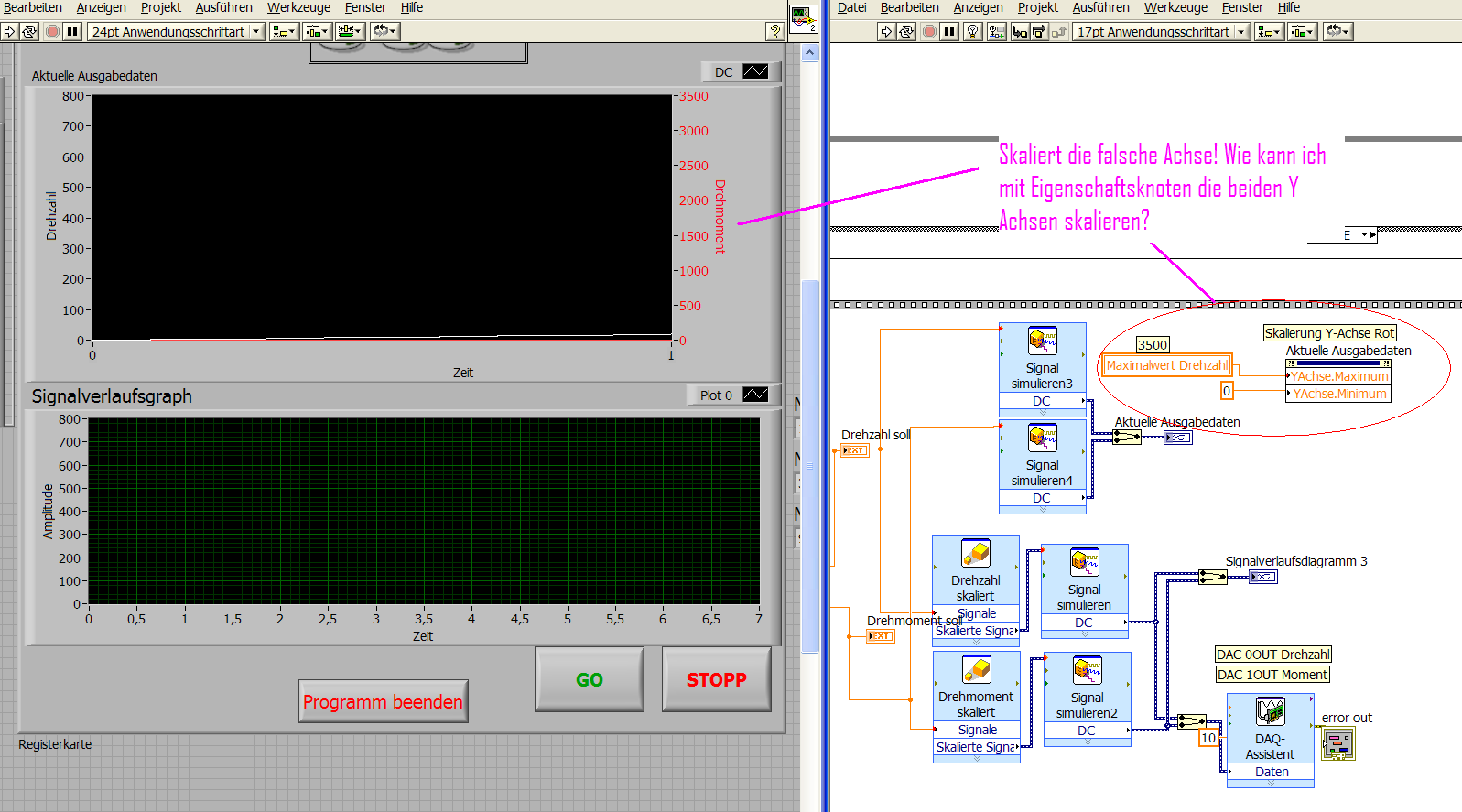Image resolution: width=1462 pixels, height=812 pixels.
Task: Open the enum constant dropdown labeled E
Action: (1366, 235)
